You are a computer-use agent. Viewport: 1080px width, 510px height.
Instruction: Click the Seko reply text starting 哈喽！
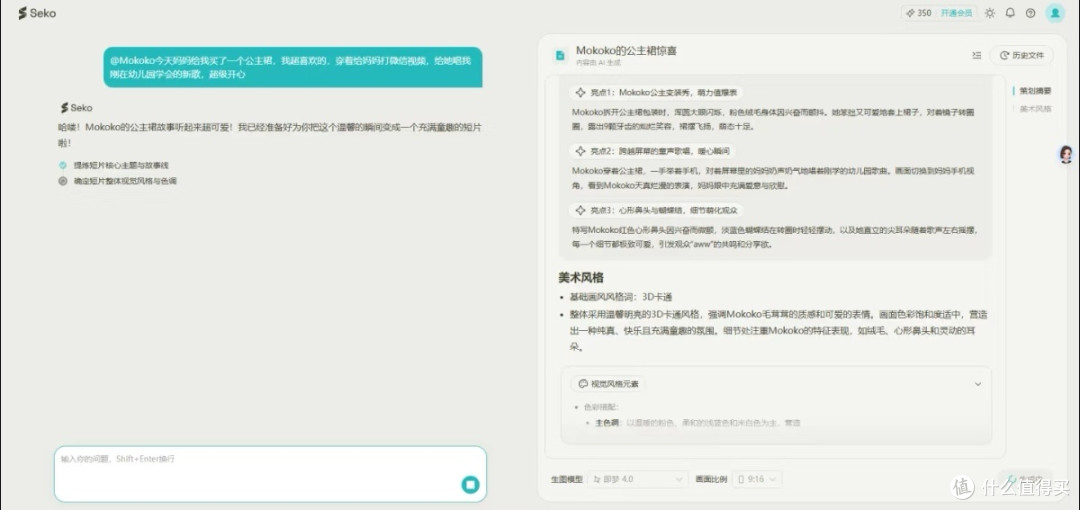tap(269, 135)
